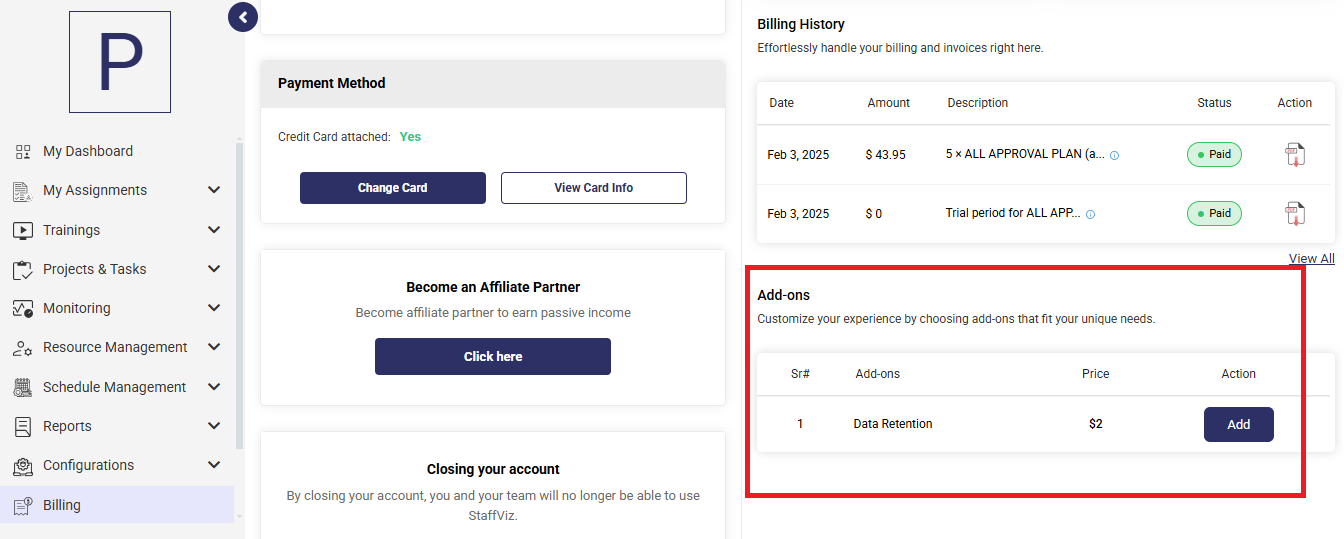Click the Configurations gear icon

(x=23, y=466)
